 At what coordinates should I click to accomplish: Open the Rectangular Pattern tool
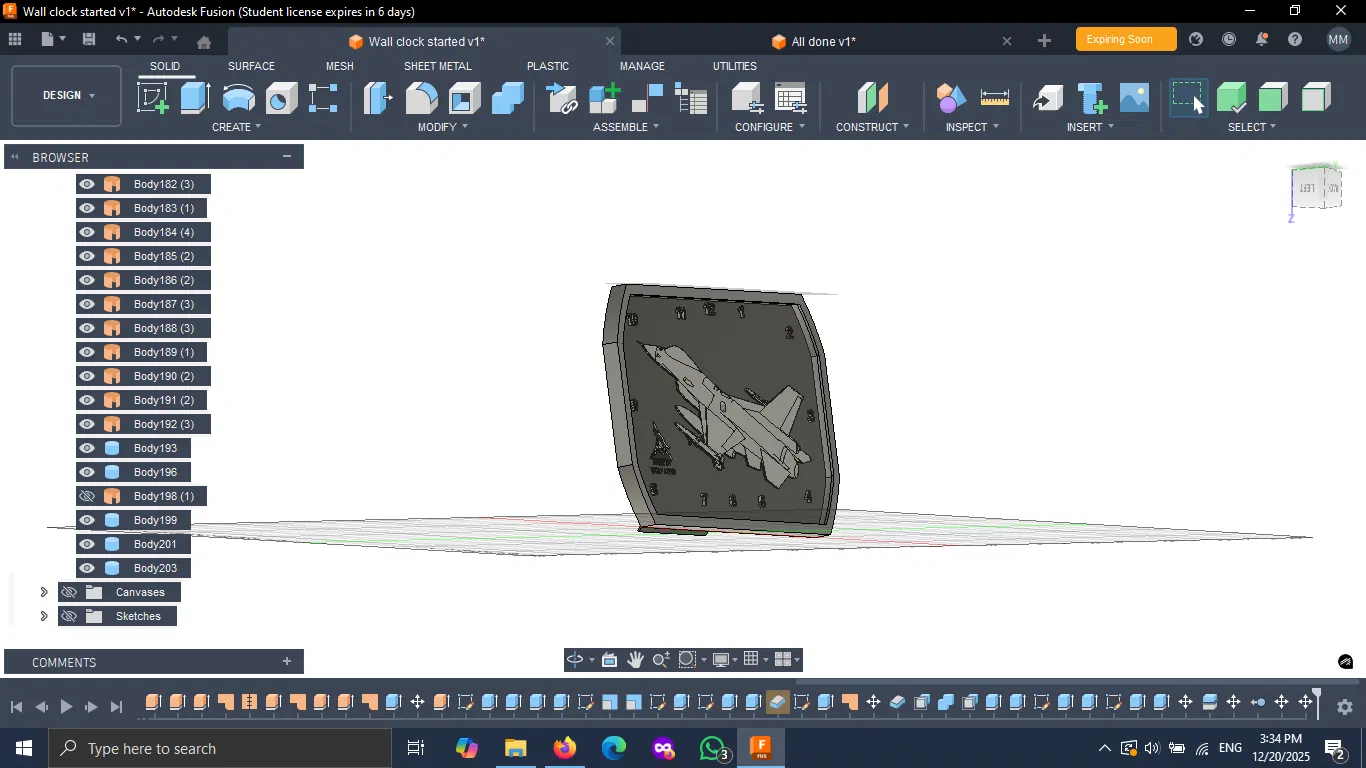point(323,98)
